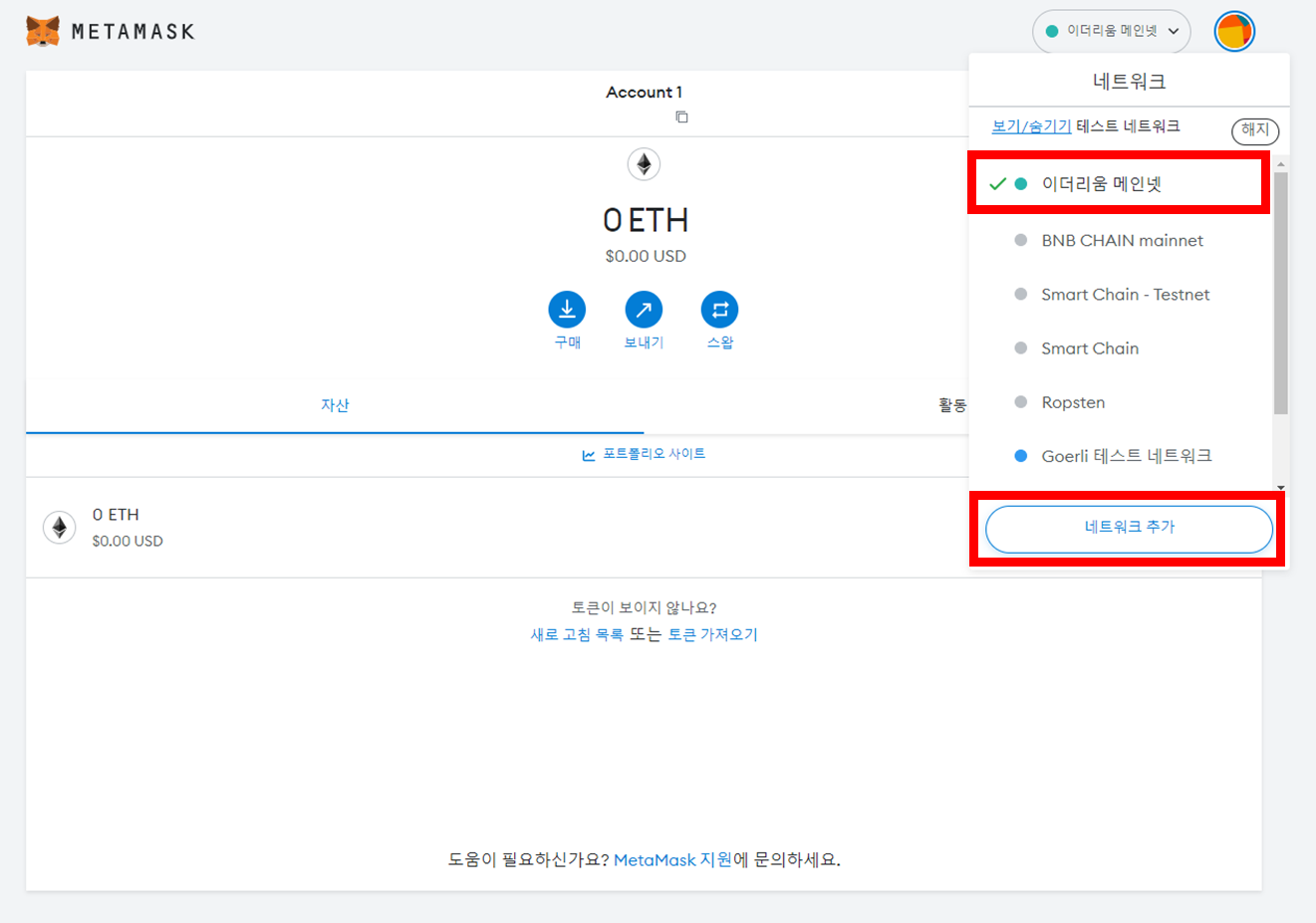Open the account avatar menu
The width and height of the screenshot is (1316, 923).
pyautogui.click(x=1233, y=32)
